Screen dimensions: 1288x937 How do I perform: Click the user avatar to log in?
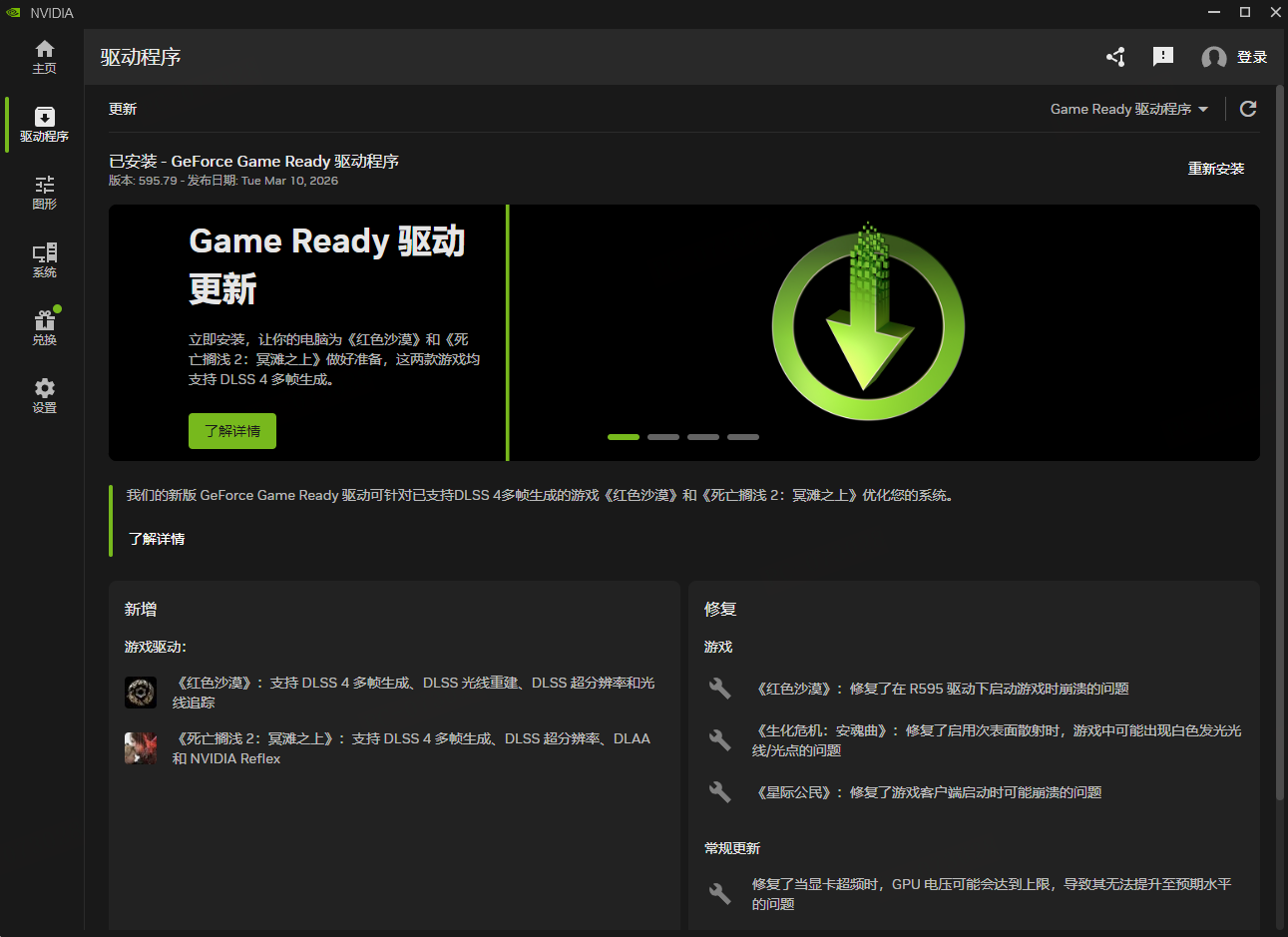coord(1214,58)
